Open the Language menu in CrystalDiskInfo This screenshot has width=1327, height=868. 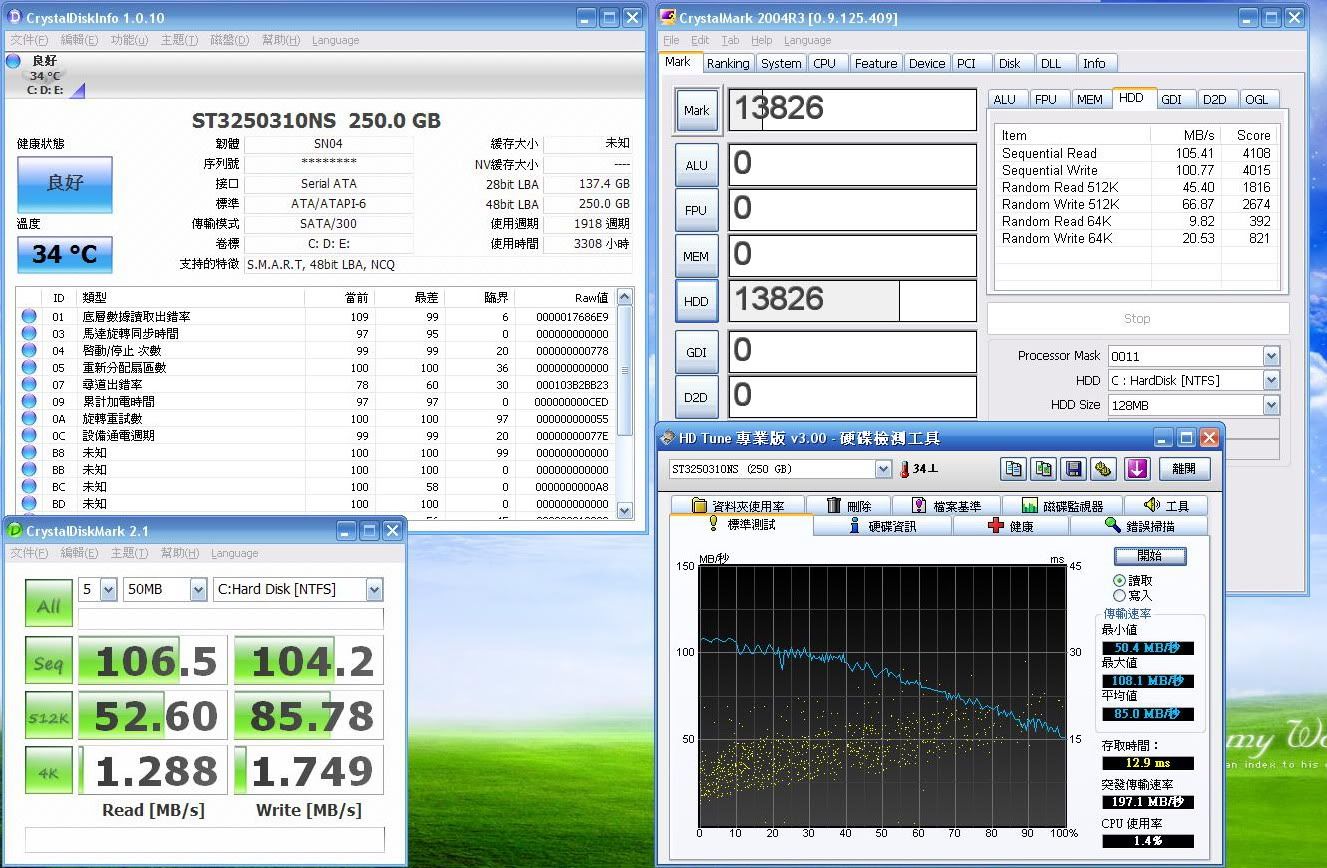(x=335, y=40)
